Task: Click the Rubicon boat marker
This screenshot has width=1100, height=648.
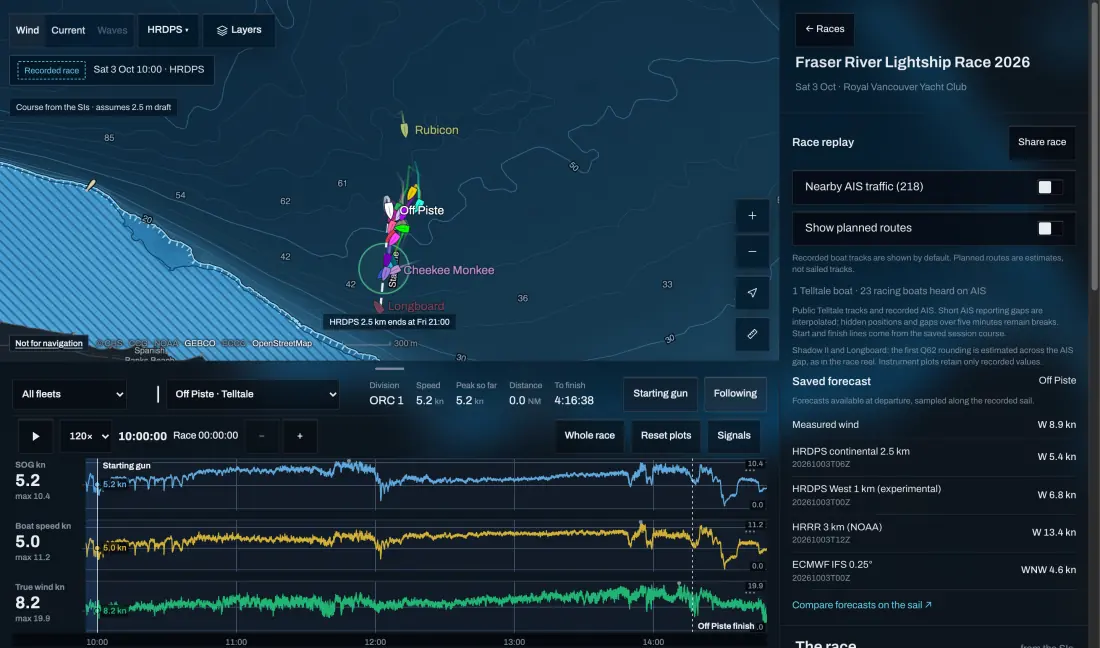Action: [x=404, y=129]
